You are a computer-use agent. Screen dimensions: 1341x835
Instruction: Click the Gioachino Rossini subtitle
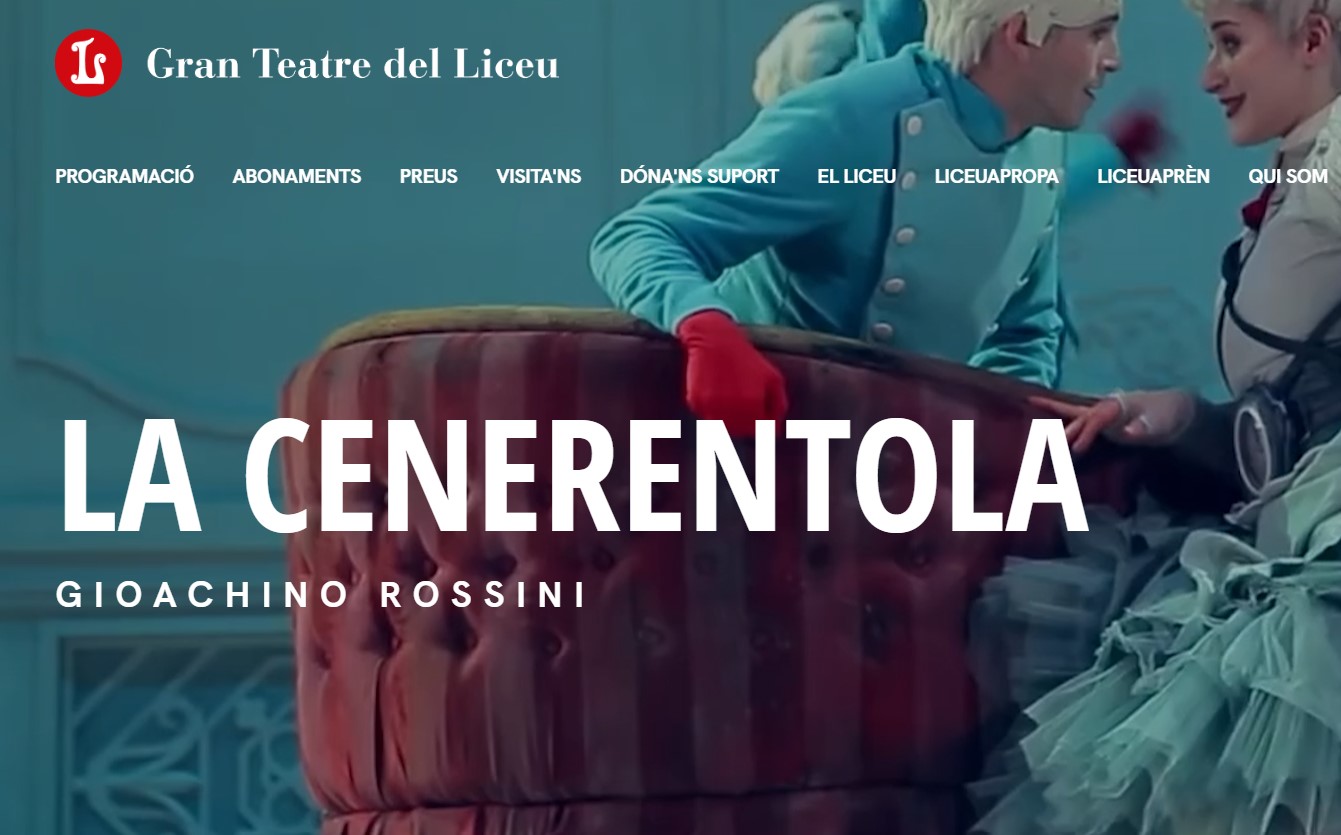(x=321, y=595)
